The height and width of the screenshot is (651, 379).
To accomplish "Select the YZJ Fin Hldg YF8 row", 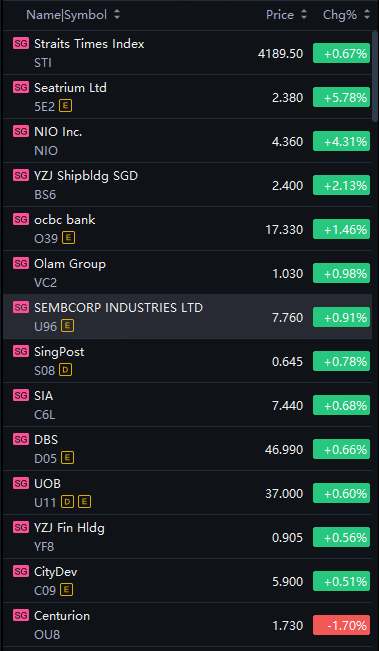I will [x=187, y=536].
